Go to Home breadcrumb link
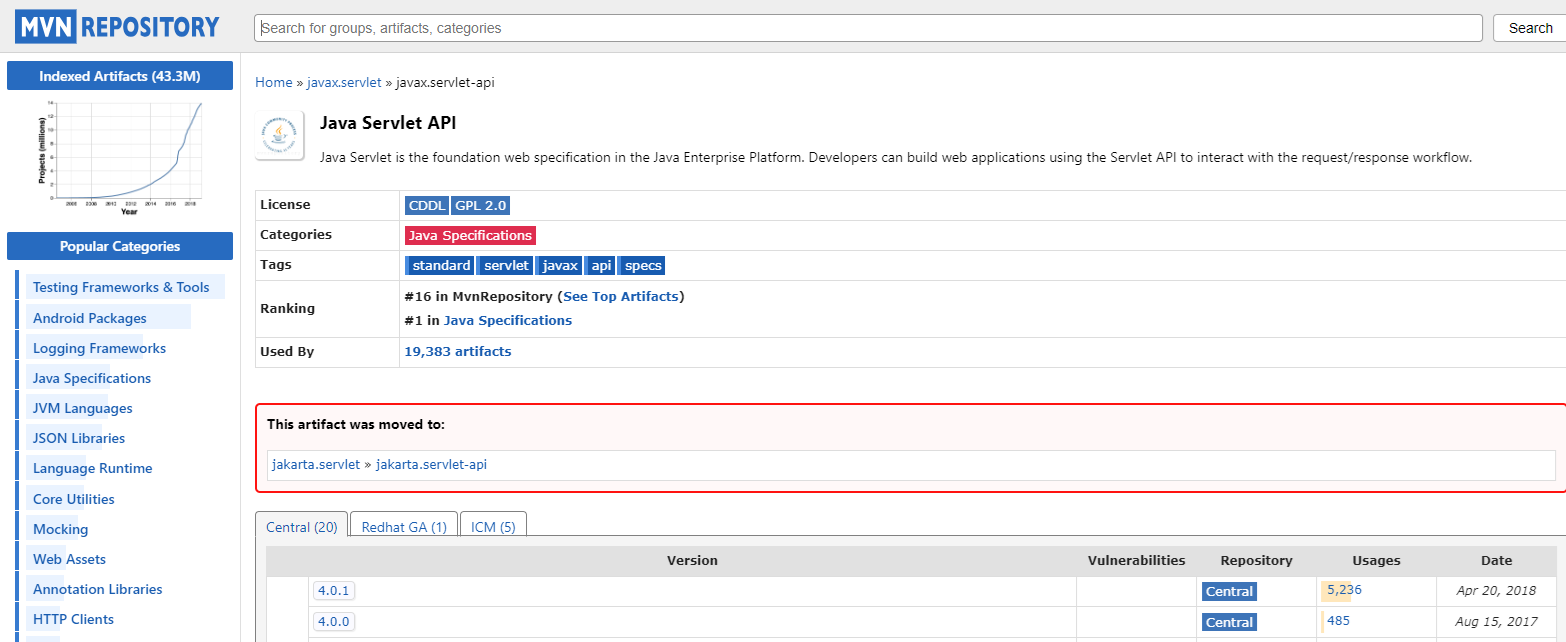The image size is (1566, 642). (x=274, y=82)
